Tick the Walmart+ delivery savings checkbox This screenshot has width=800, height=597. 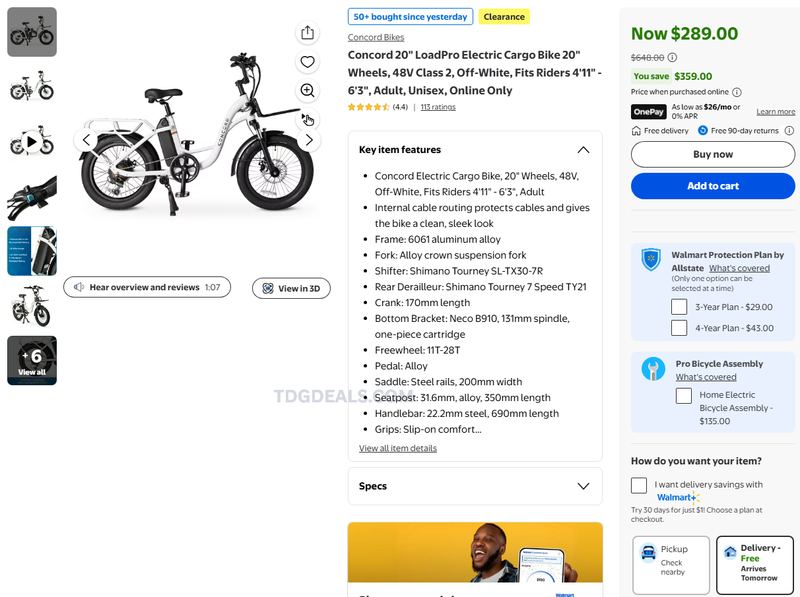click(639, 485)
